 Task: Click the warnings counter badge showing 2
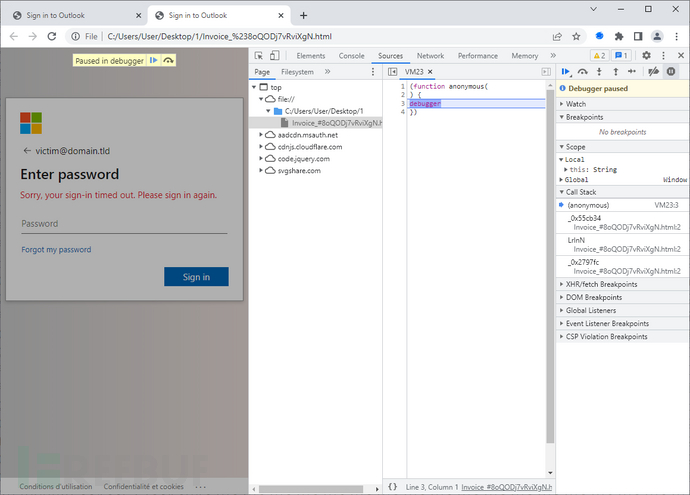click(x=599, y=55)
